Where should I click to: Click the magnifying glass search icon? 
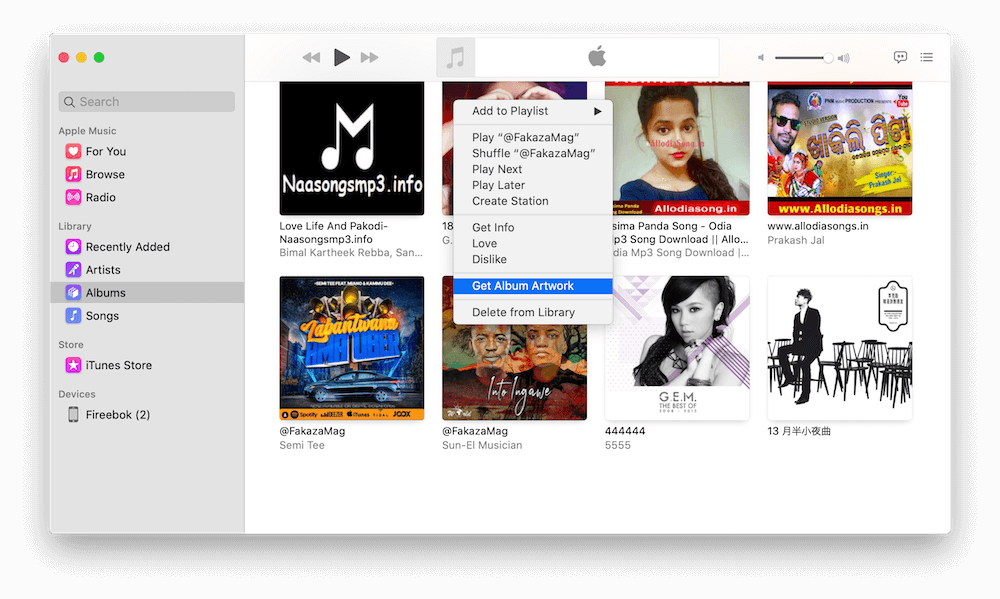[70, 102]
